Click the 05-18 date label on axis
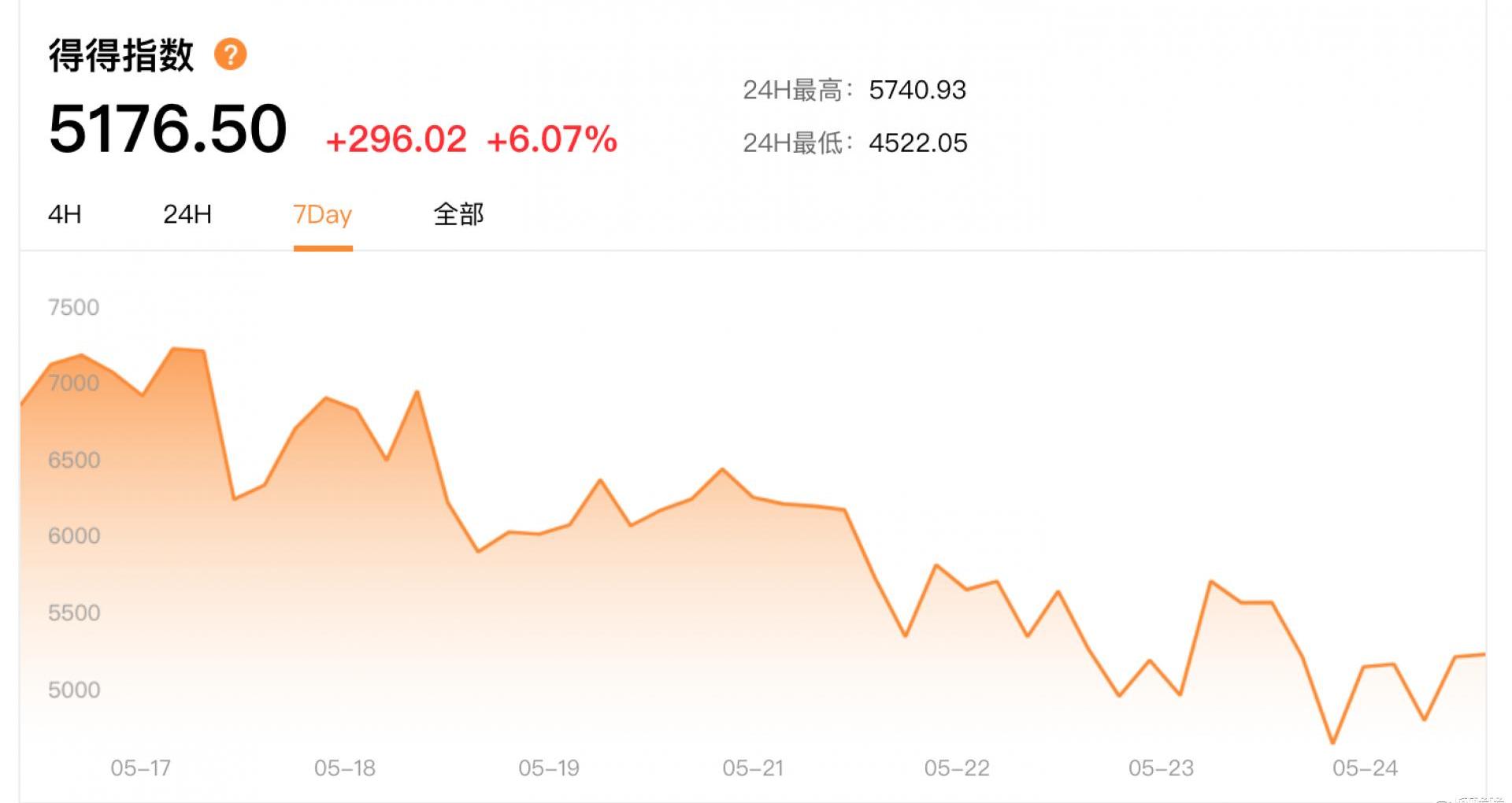Screen dimensions: 1512x803 tap(345, 768)
